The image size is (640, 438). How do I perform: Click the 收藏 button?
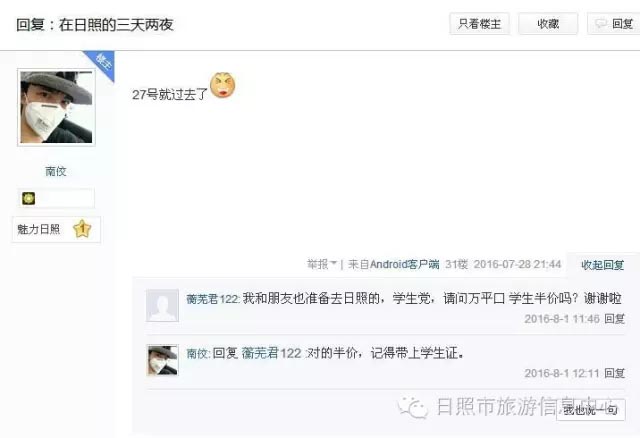(x=548, y=24)
